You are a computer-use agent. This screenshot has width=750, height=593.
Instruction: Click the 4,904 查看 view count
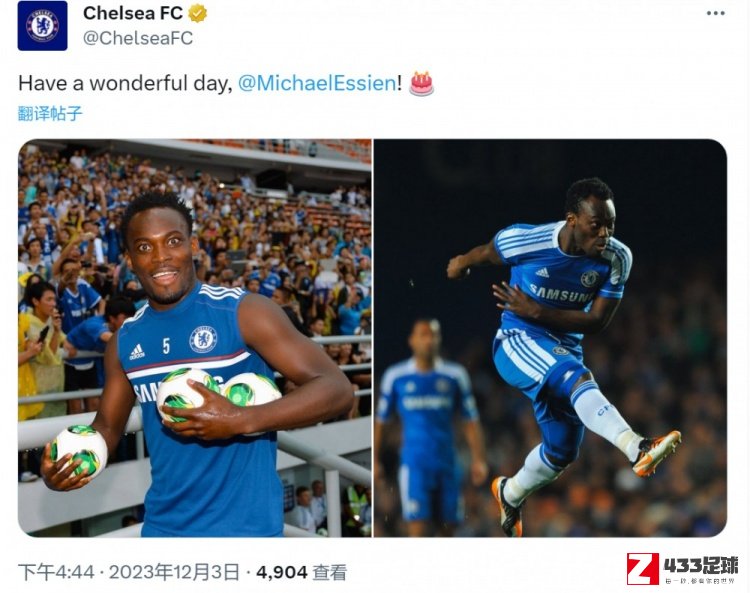(301, 572)
